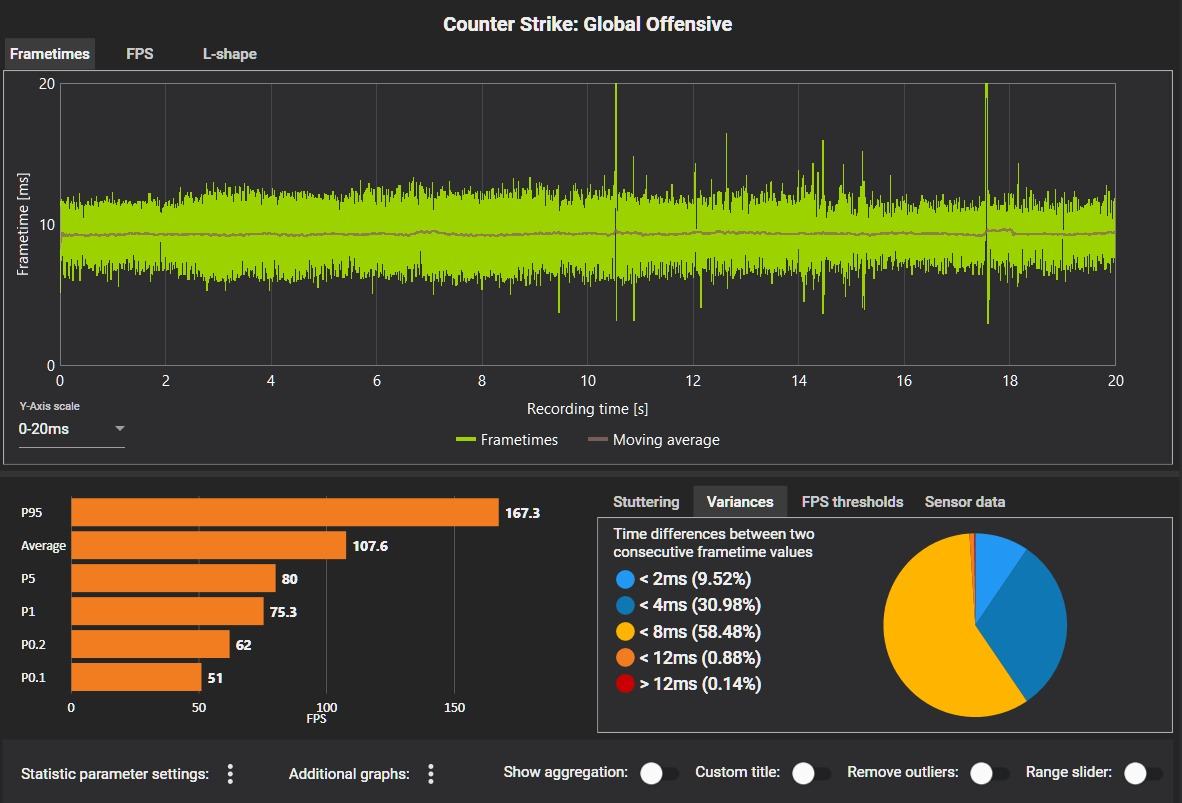Click the red > 12ms legend dot
Screen dimensions: 1182x803
(625, 684)
